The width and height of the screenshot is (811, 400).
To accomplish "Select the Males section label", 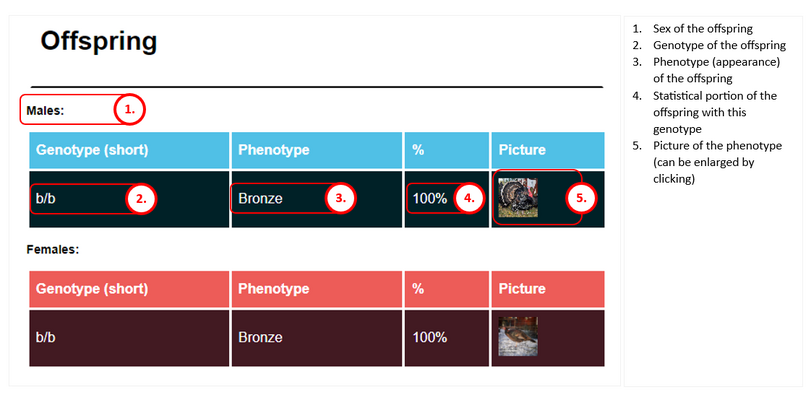I will 45,110.
